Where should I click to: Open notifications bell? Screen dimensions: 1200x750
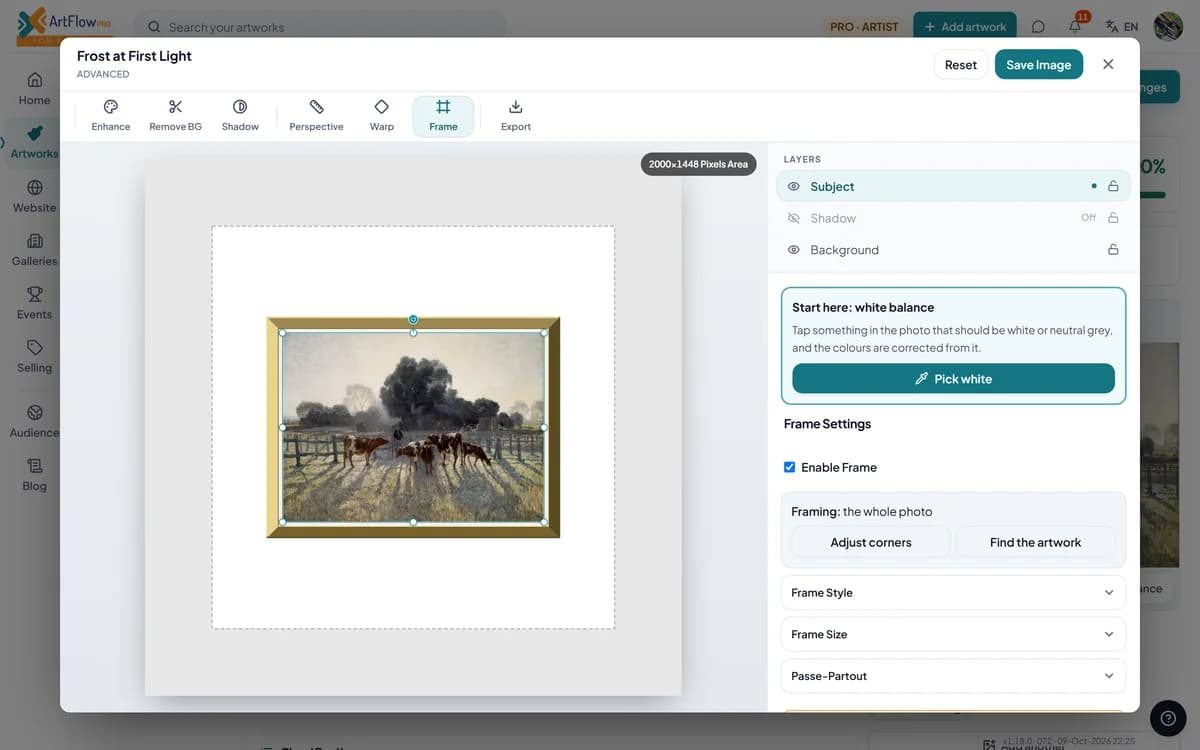pos(1075,26)
